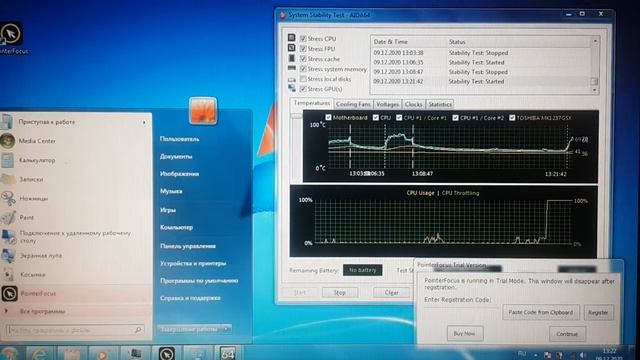The image size is (640, 360).
Task: Open Snipping Tool scissors icon
Action: pos(8,198)
